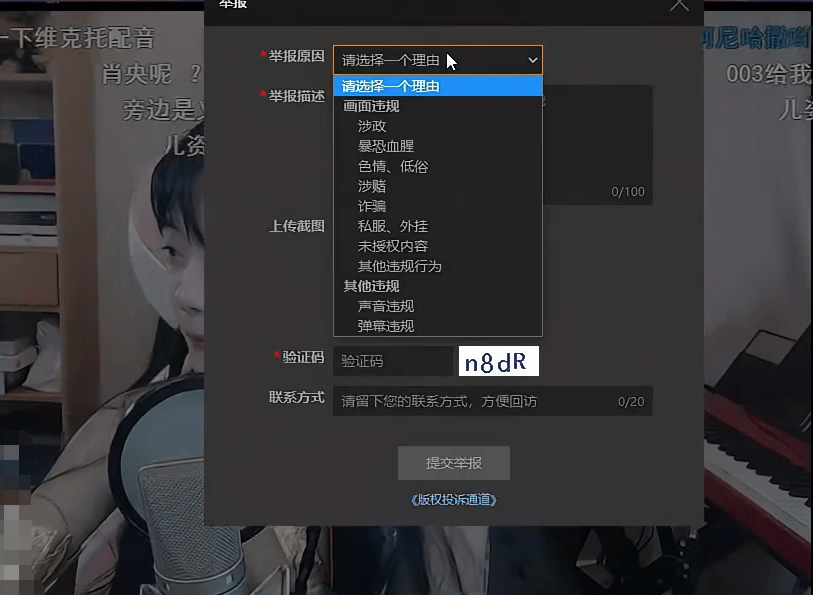Viewport: 813px width, 595px height.
Task: Click the 0/20 character counter
Action: [631, 402]
